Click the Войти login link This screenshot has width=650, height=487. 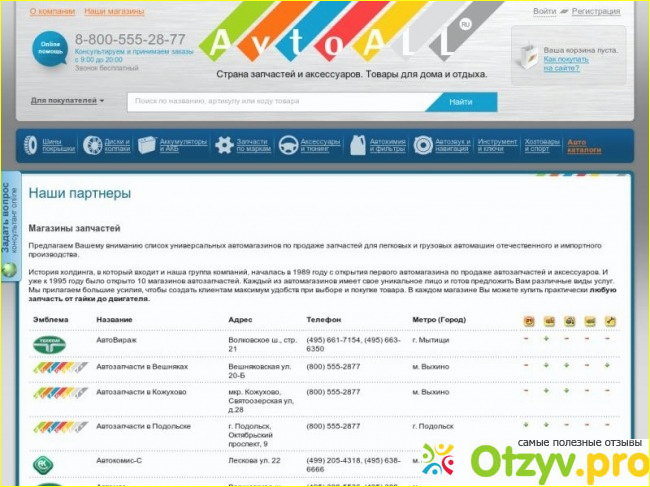[544, 11]
